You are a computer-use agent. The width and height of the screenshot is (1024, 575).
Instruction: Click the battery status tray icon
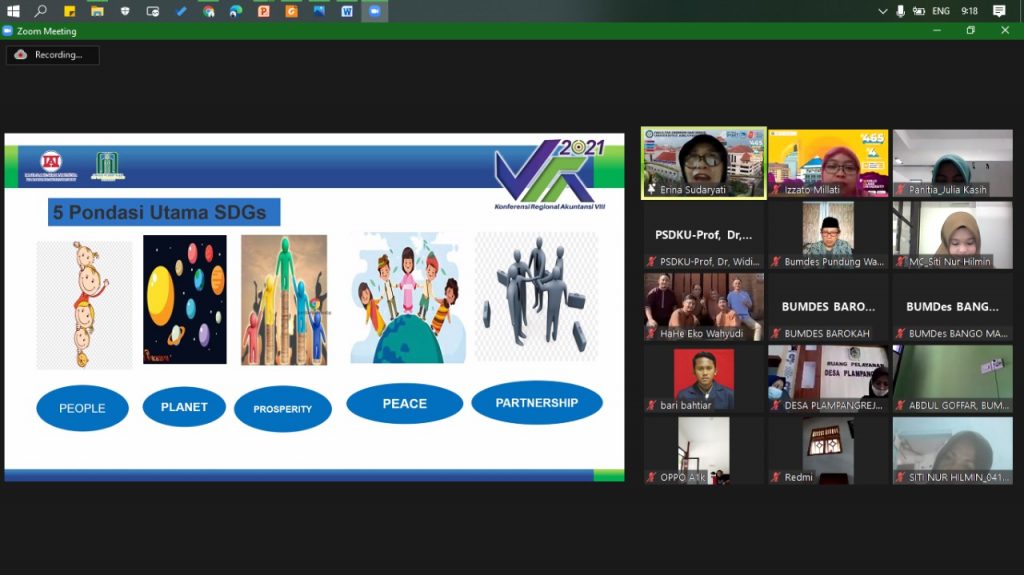[919, 11]
